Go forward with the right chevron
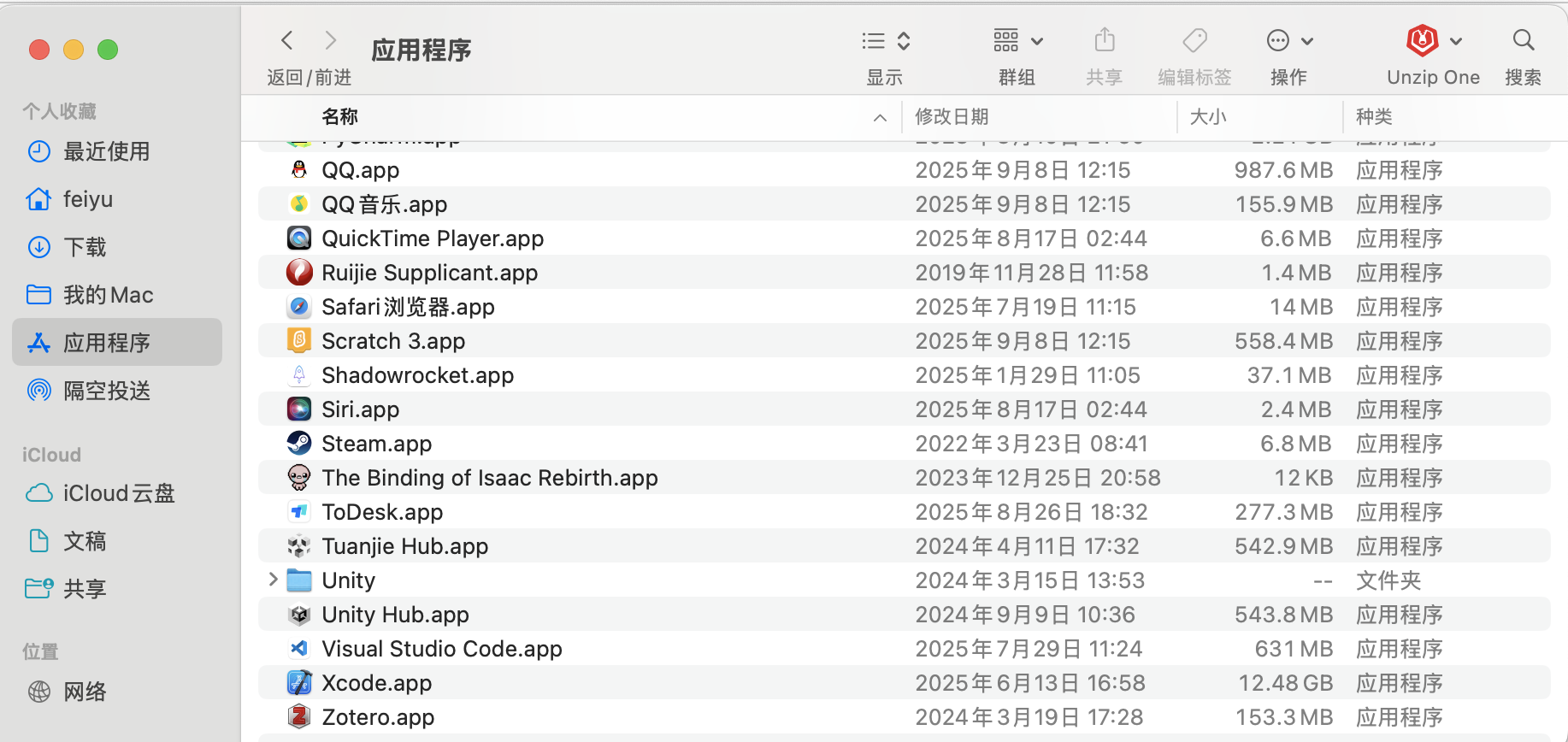1568x742 pixels. tap(331, 40)
